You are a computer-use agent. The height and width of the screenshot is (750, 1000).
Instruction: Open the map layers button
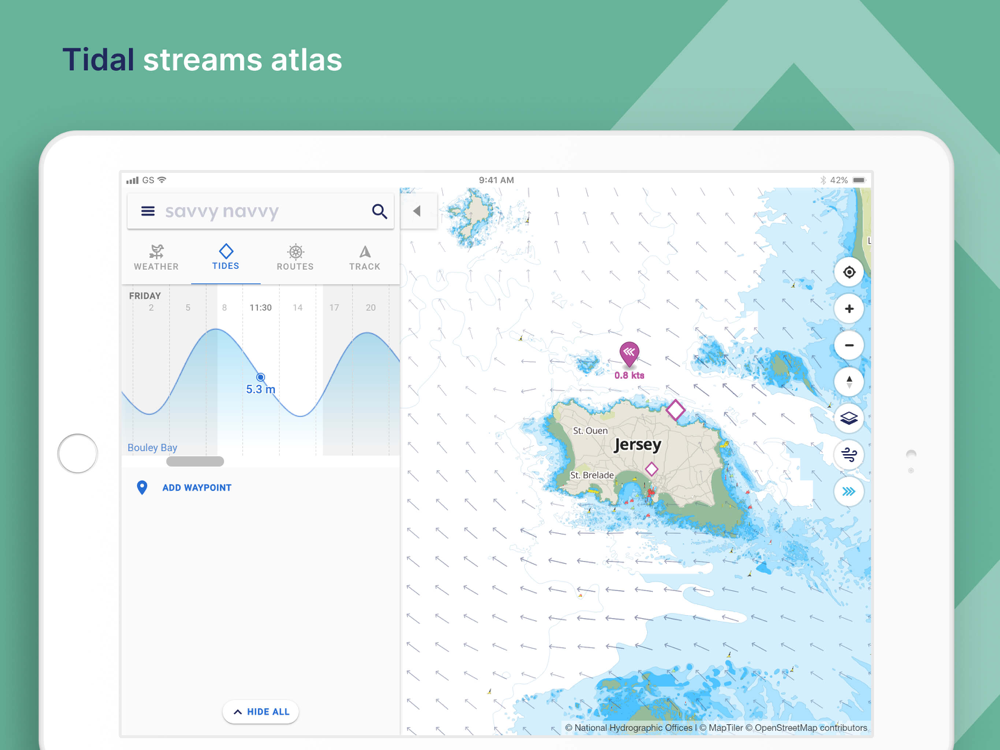click(849, 418)
